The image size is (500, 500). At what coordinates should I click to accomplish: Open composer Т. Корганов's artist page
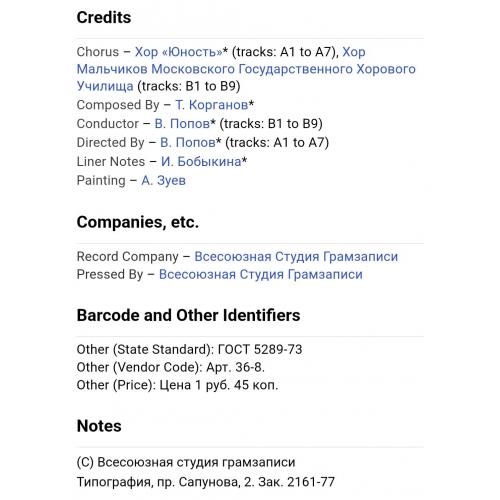[212, 105]
